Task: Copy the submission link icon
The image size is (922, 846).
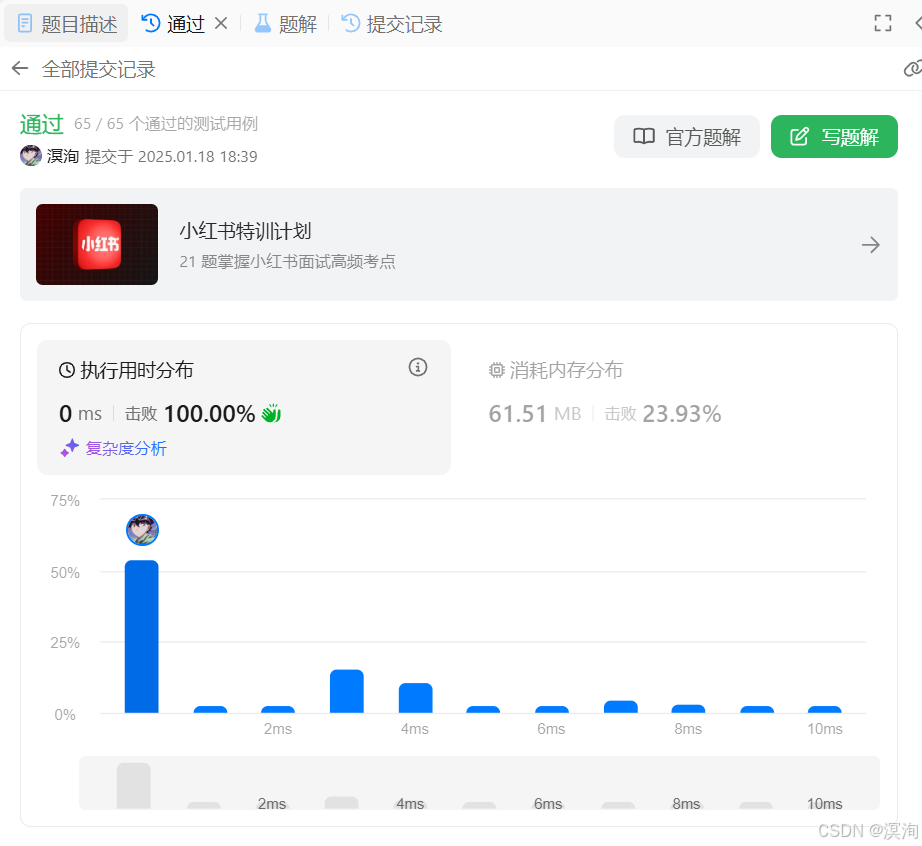Action: pos(912,68)
